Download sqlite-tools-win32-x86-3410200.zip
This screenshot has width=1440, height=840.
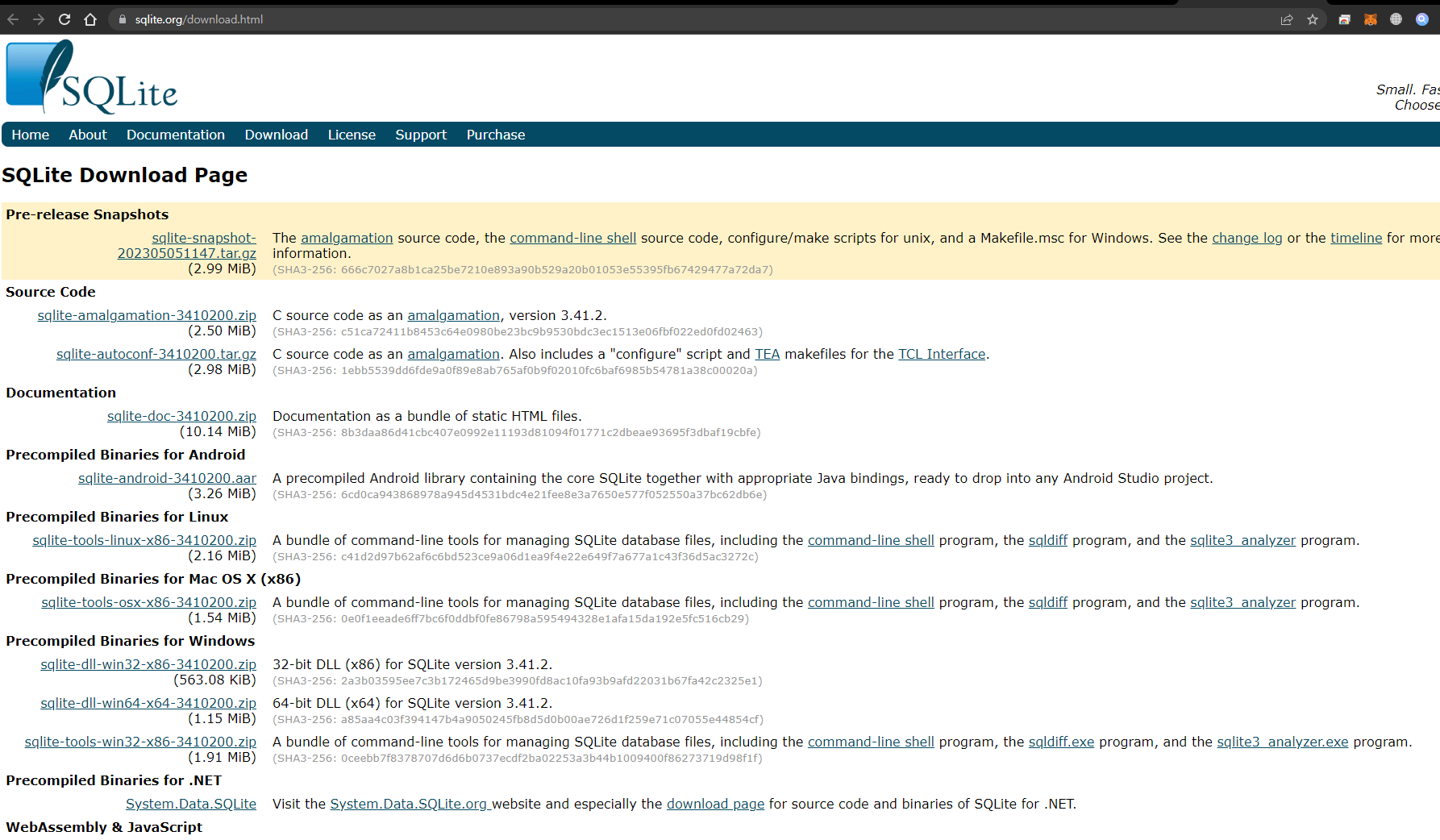[140, 742]
